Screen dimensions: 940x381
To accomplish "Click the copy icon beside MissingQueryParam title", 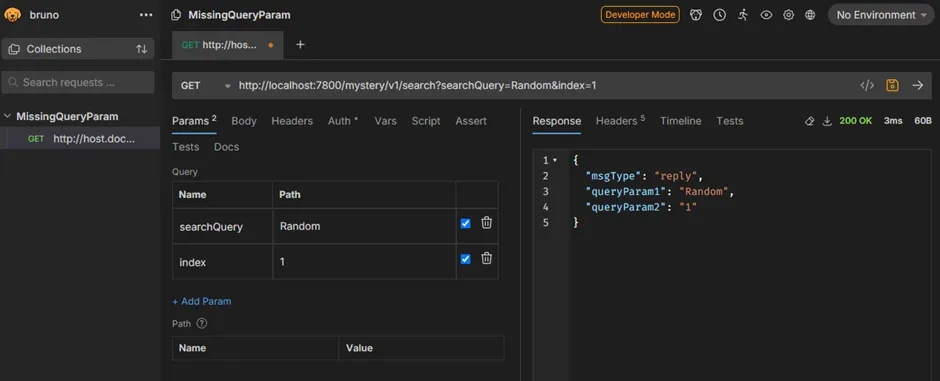I will 176,15.
